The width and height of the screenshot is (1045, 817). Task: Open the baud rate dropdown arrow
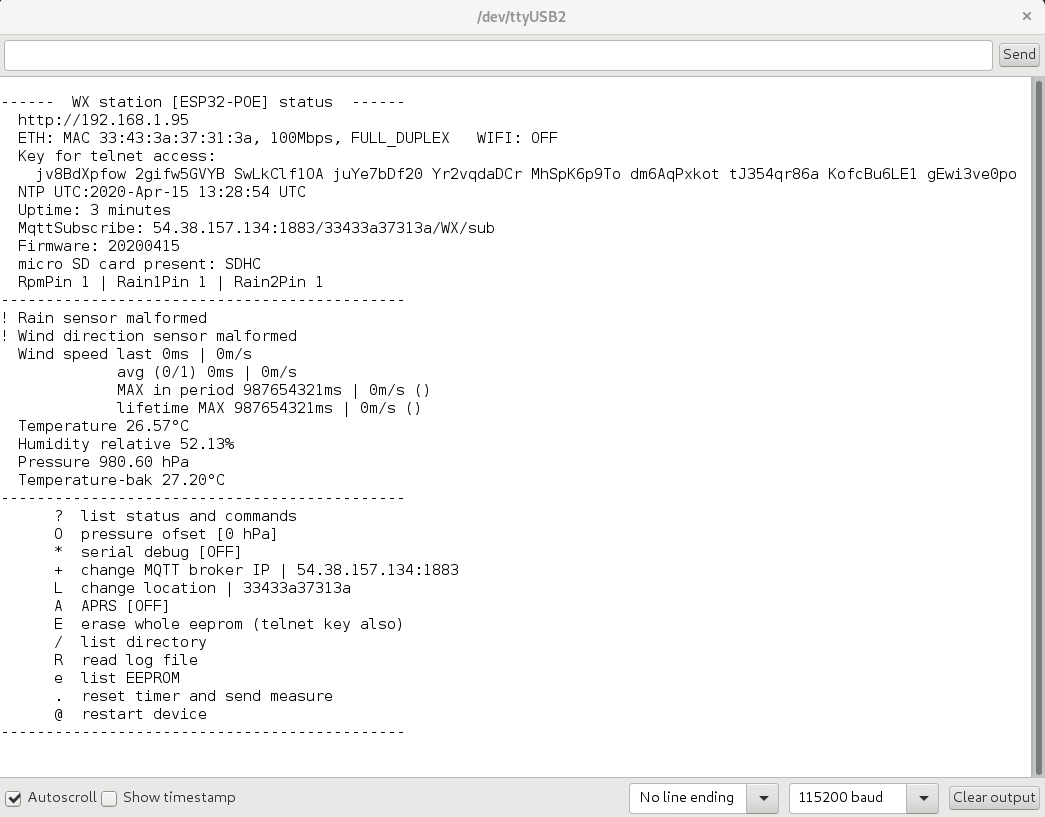click(x=923, y=798)
